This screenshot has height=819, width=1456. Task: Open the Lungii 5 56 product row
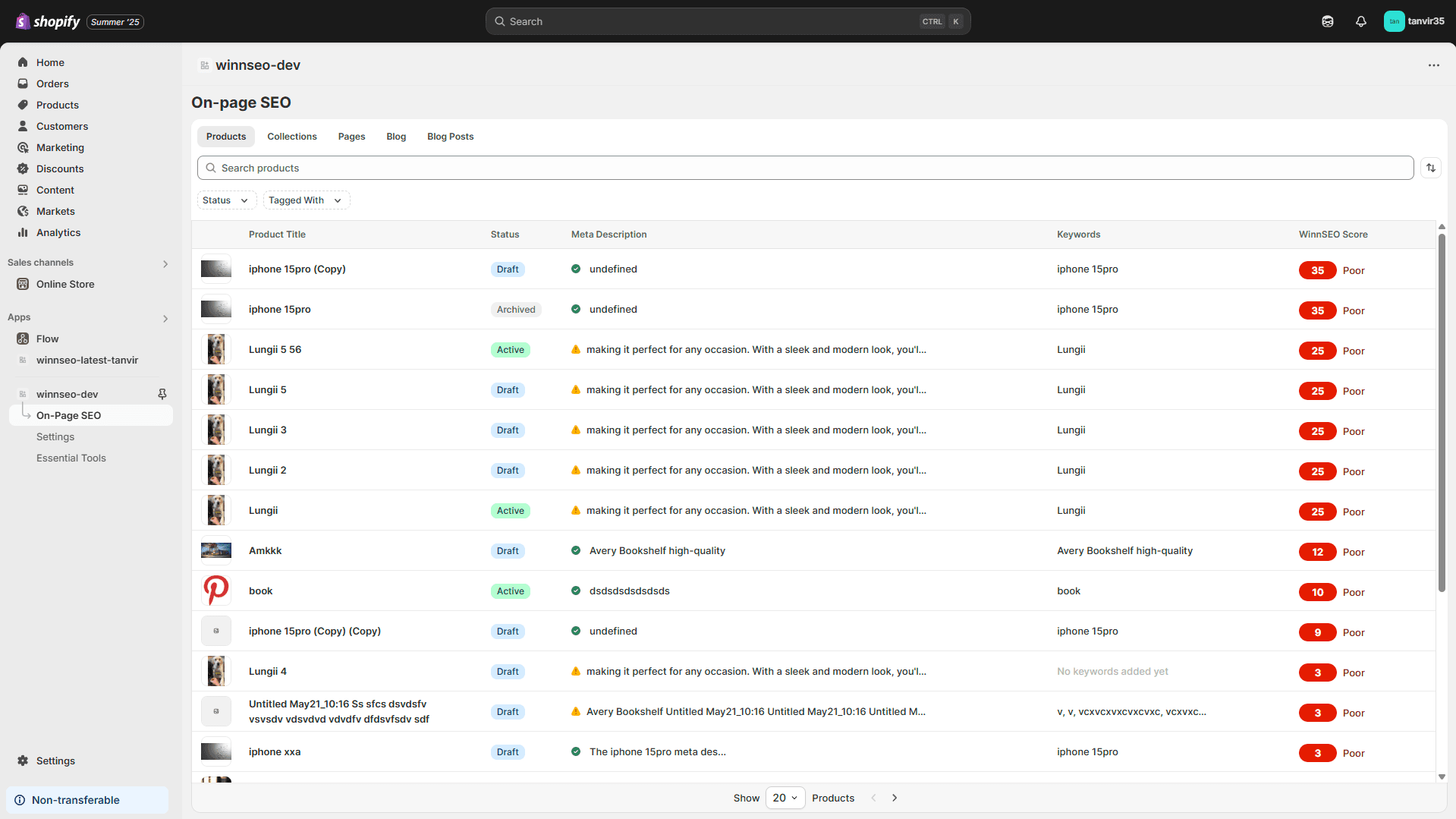click(275, 349)
